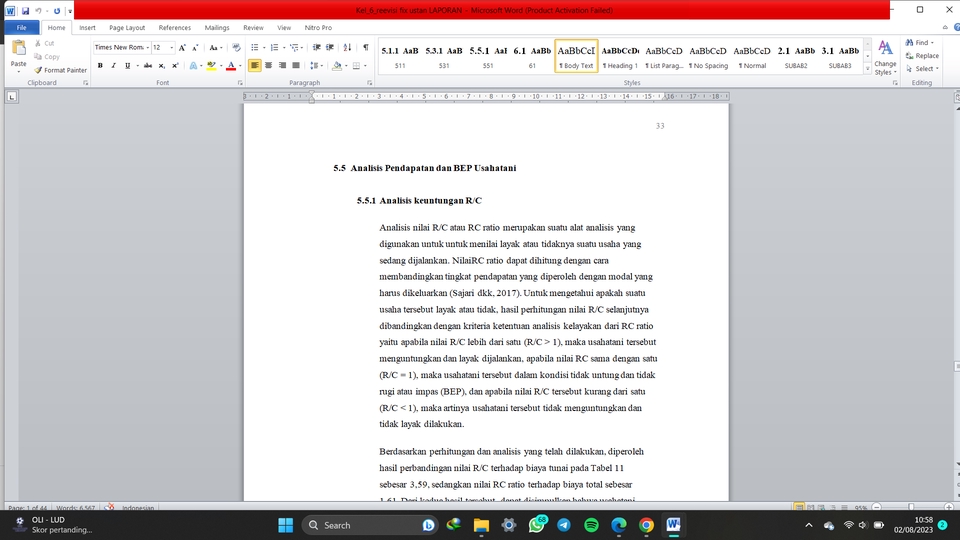Open the line spacing dropdown
960x540 pixels.
tap(316, 66)
